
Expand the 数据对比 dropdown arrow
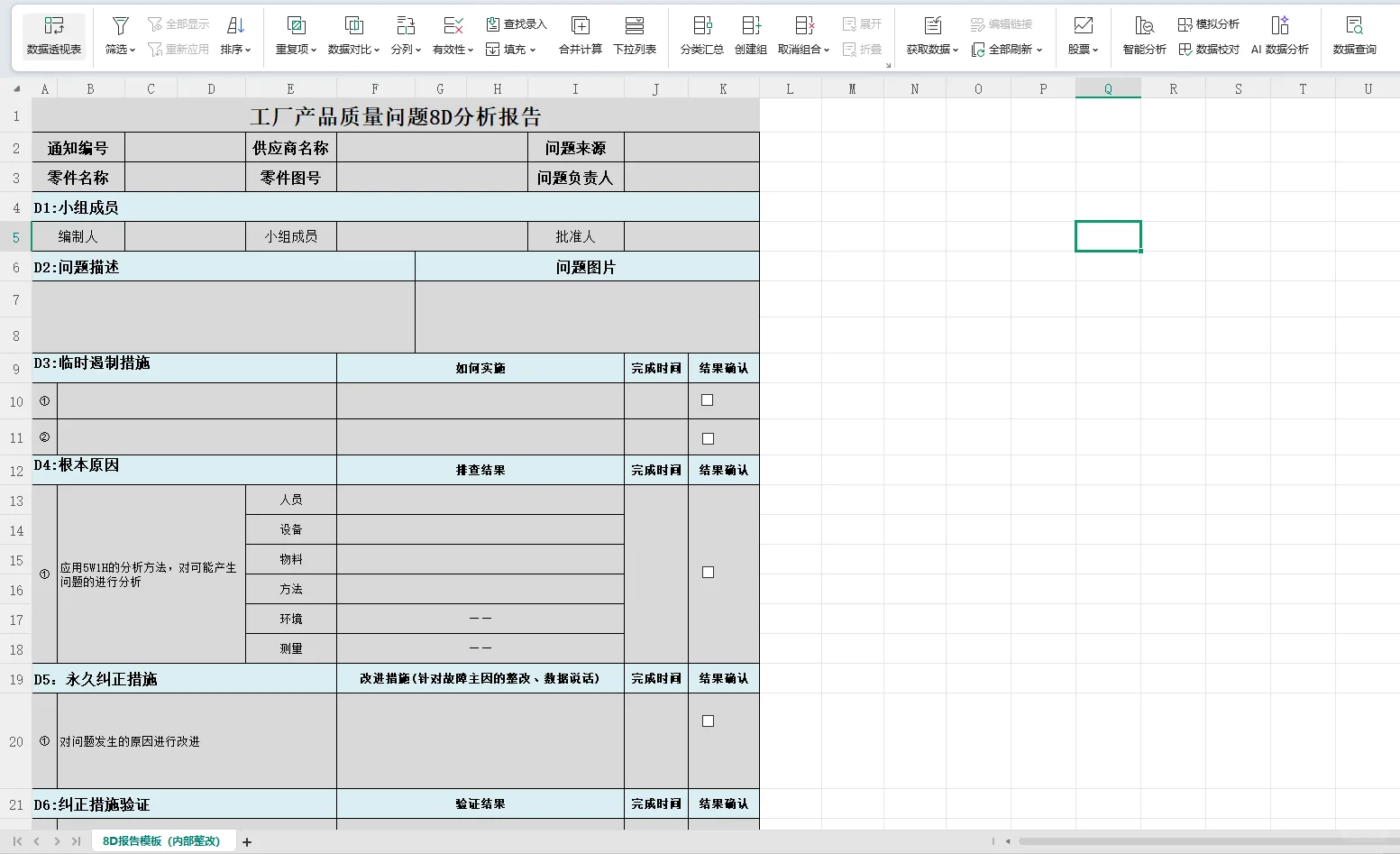point(377,51)
